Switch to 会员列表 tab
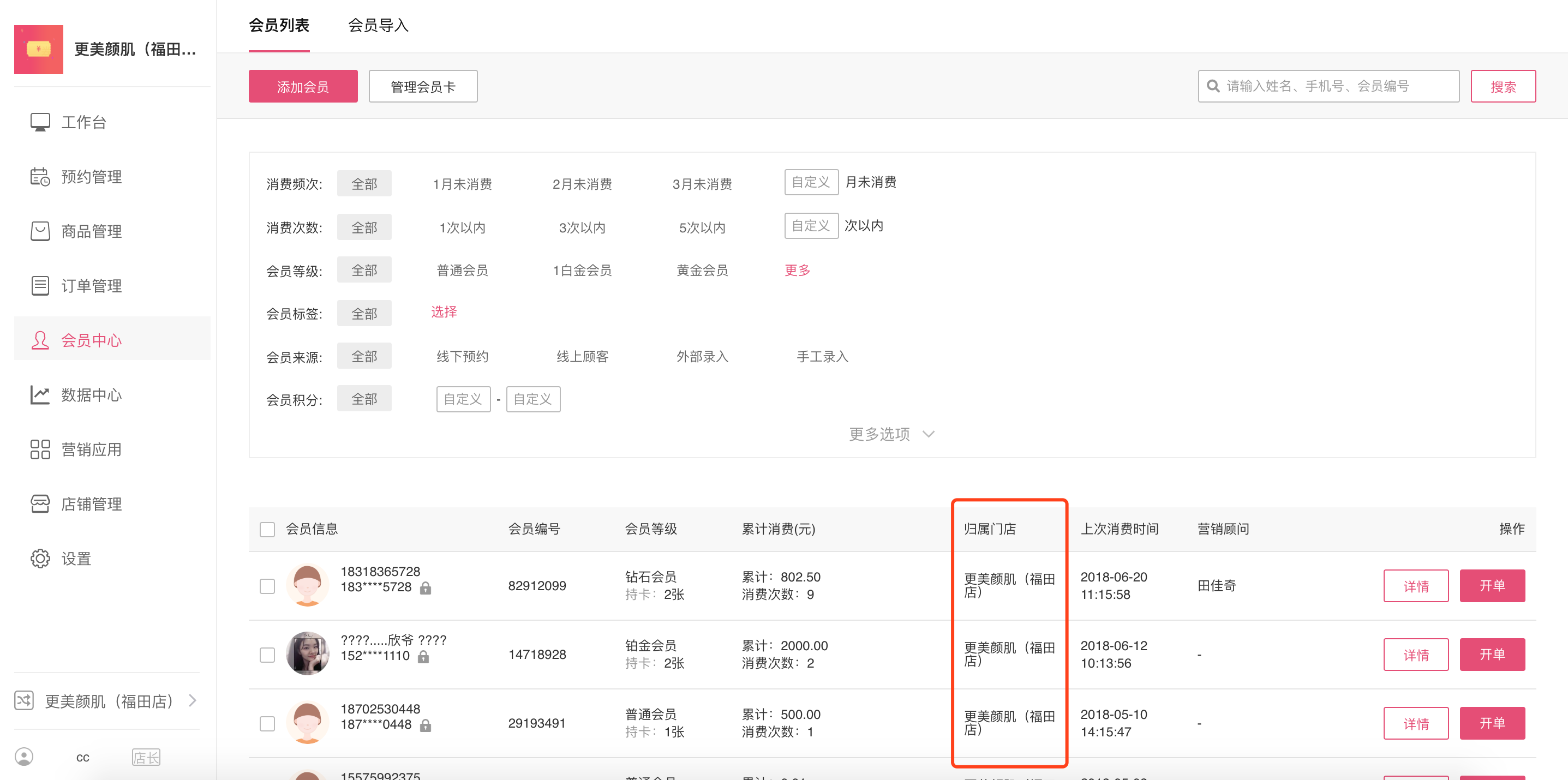Viewport: 1568px width, 780px height. click(279, 25)
